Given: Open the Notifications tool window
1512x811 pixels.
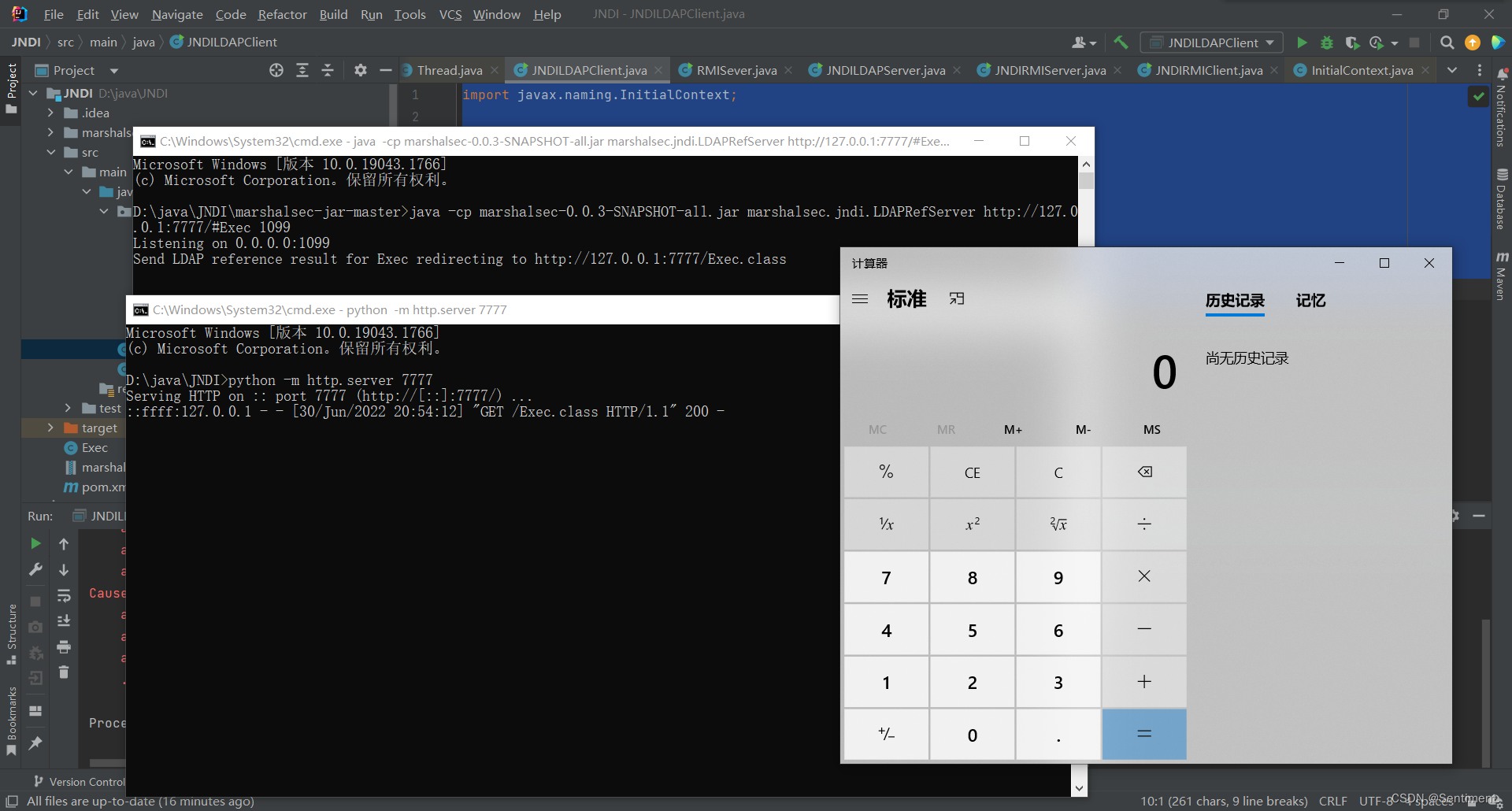Looking at the screenshot, I should pyautogui.click(x=1501, y=109).
